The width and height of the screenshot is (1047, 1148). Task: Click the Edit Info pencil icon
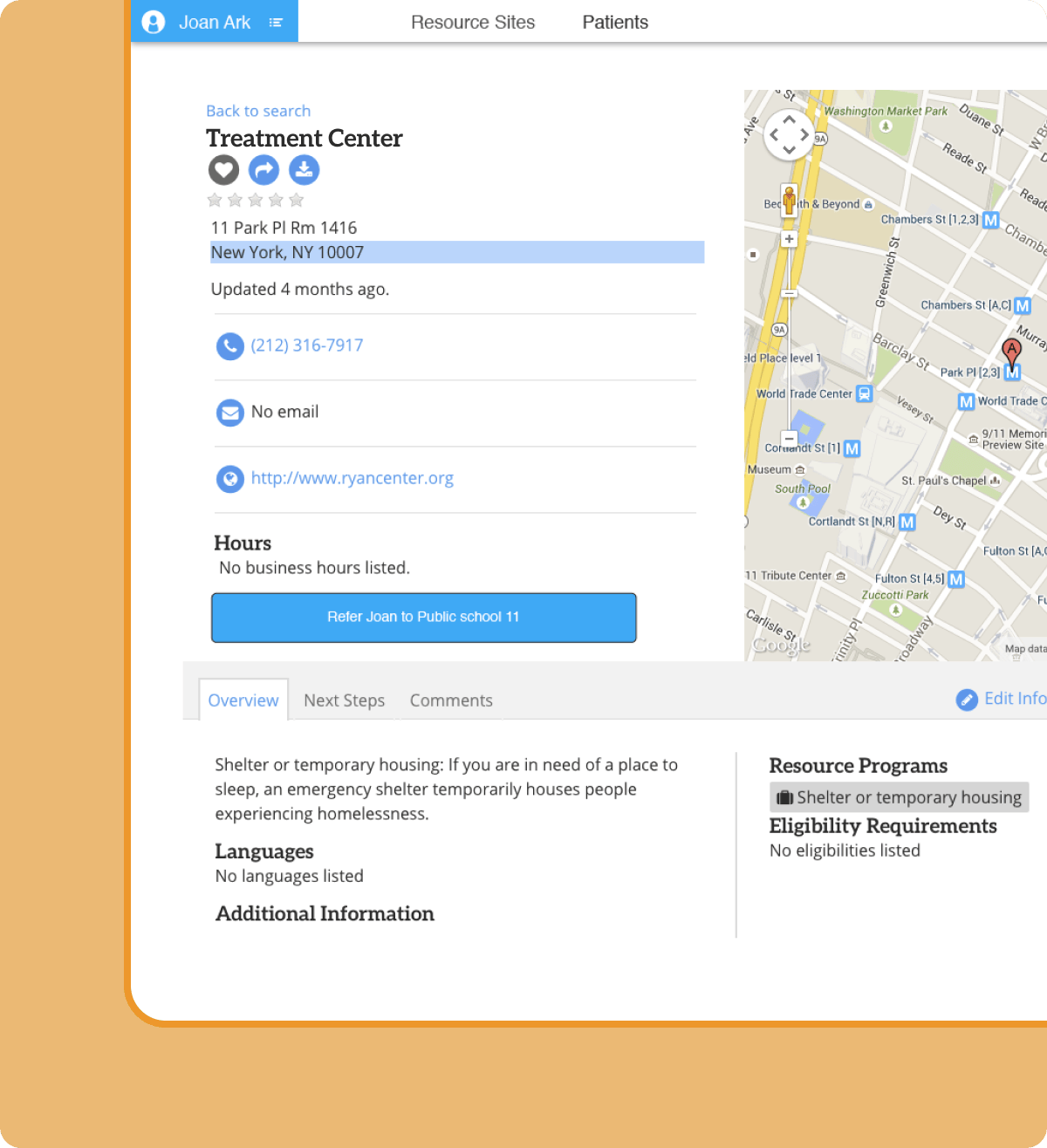[x=967, y=699]
